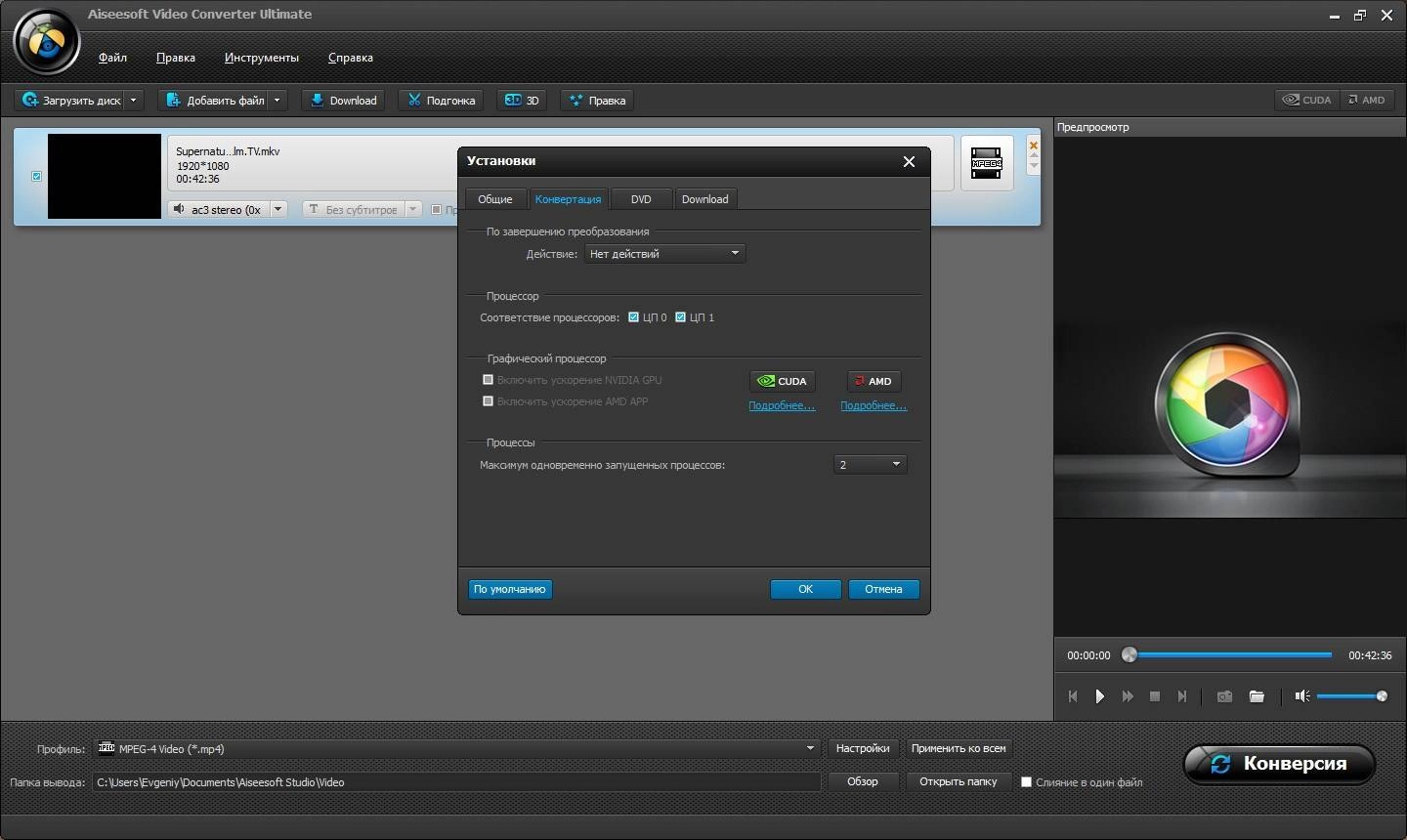This screenshot has width=1407, height=840.
Task: Click the AMD indicator in top toolbar
Action: coord(1366,100)
